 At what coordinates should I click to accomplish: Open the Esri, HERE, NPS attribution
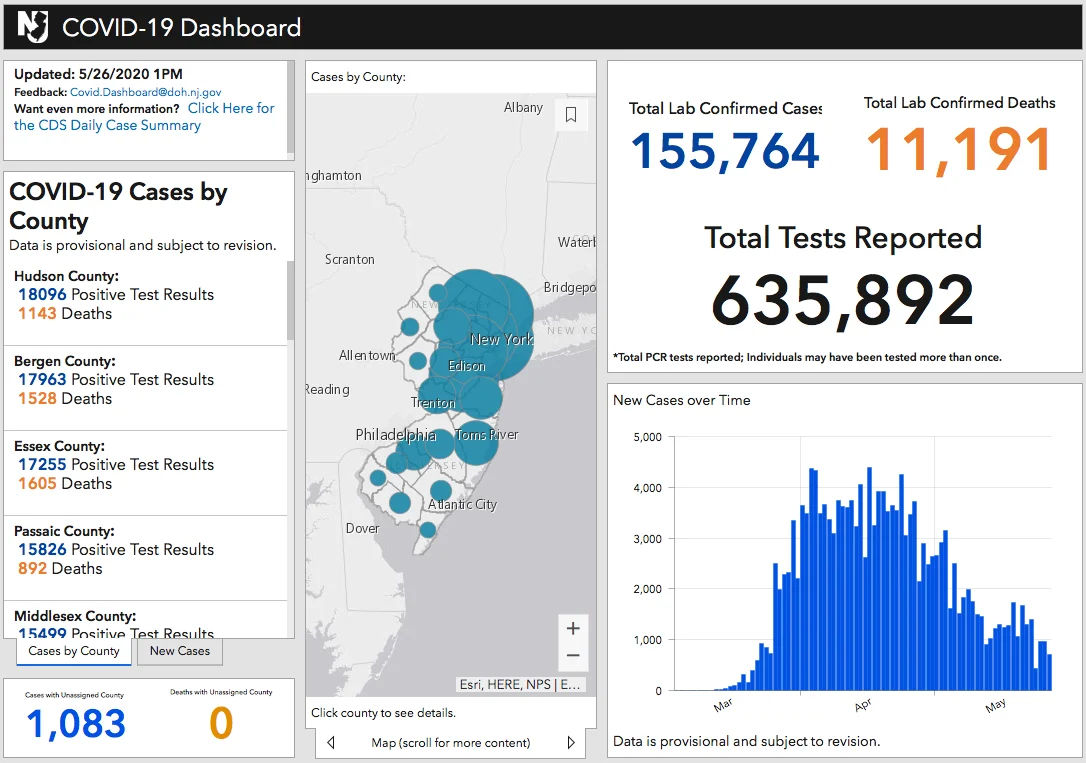tap(520, 684)
